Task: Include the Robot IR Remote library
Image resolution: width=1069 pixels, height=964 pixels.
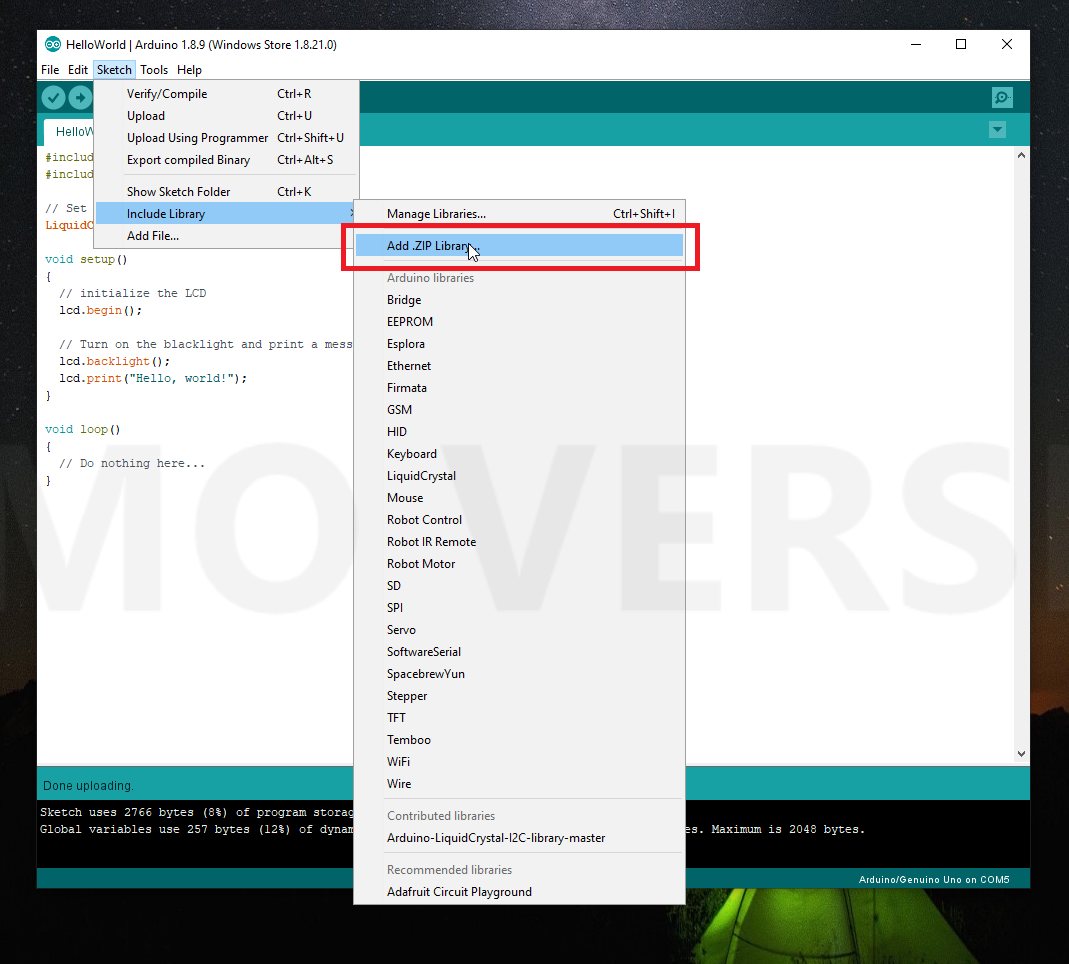Action: (x=519, y=542)
